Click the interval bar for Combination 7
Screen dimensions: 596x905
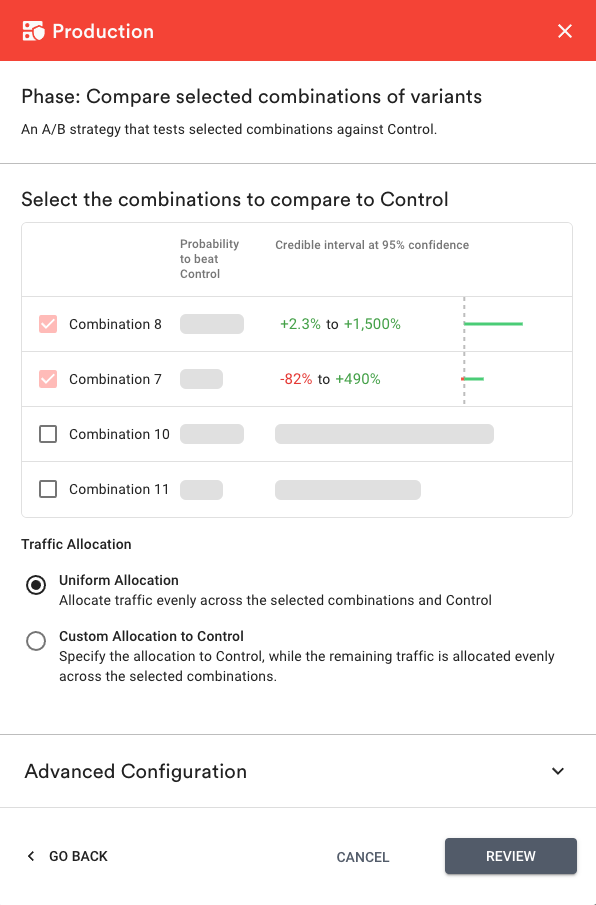coord(473,379)
